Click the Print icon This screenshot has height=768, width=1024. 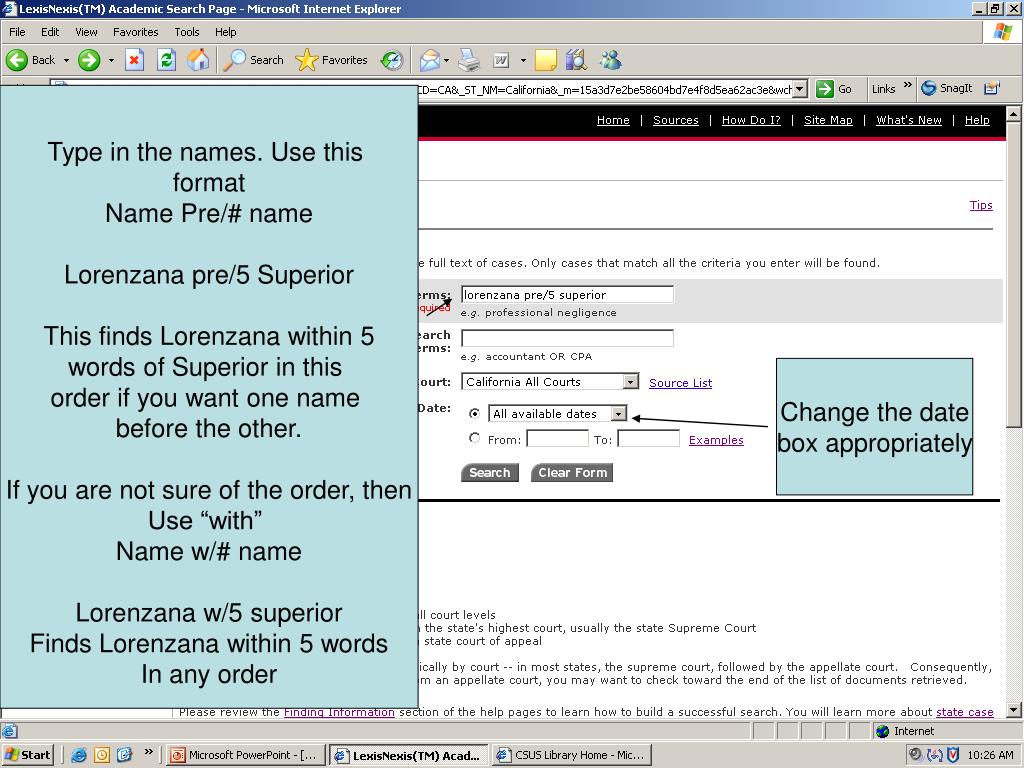(469, 60)
